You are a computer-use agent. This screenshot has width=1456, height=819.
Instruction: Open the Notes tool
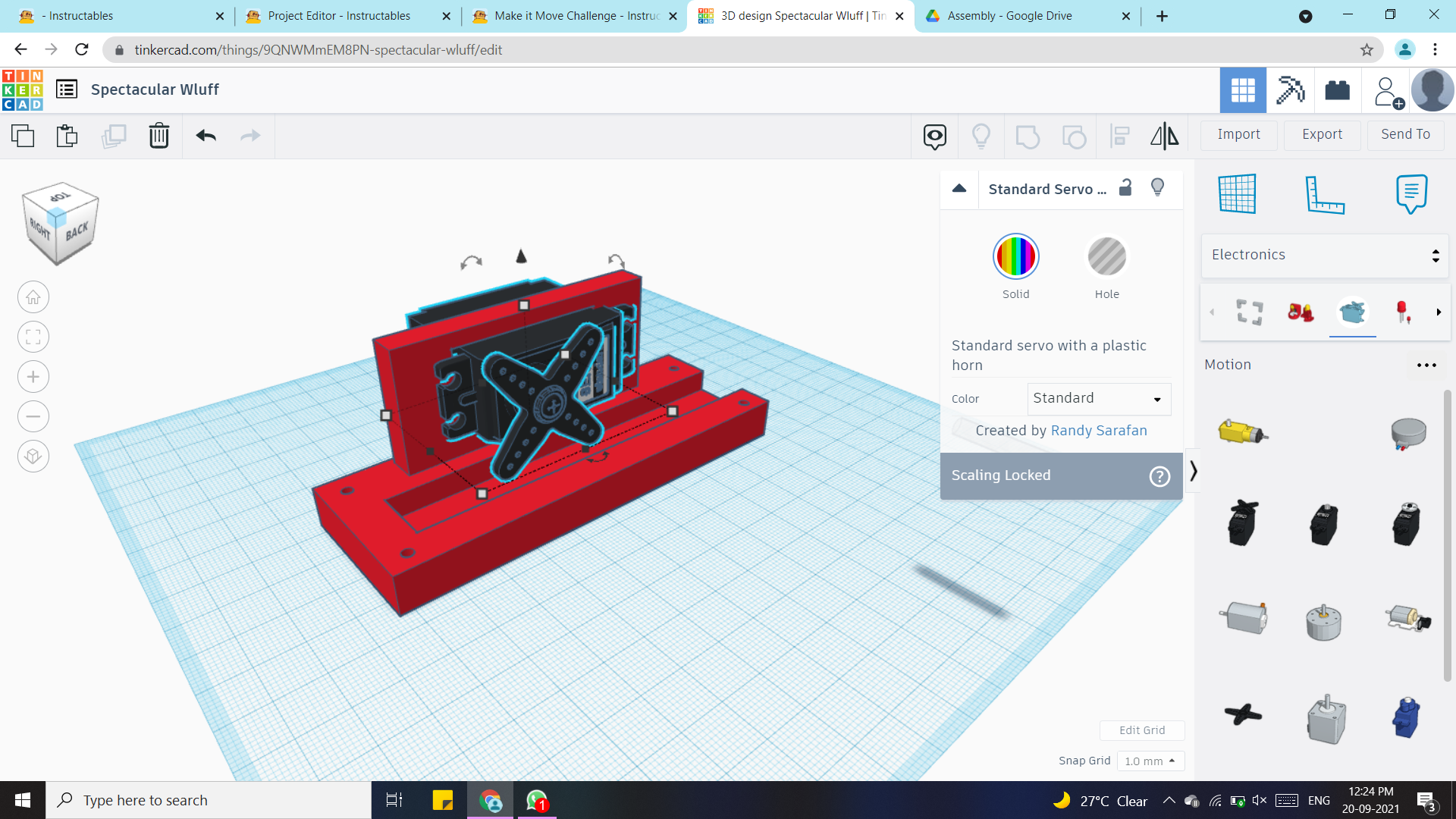[1411, 194]
